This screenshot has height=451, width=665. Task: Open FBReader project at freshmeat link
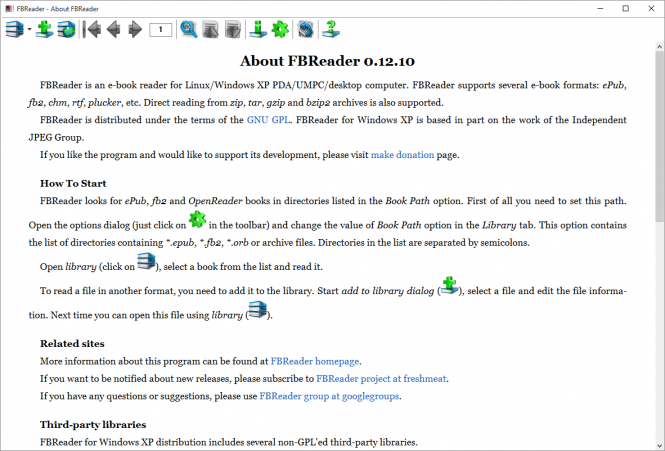point(381,379)
